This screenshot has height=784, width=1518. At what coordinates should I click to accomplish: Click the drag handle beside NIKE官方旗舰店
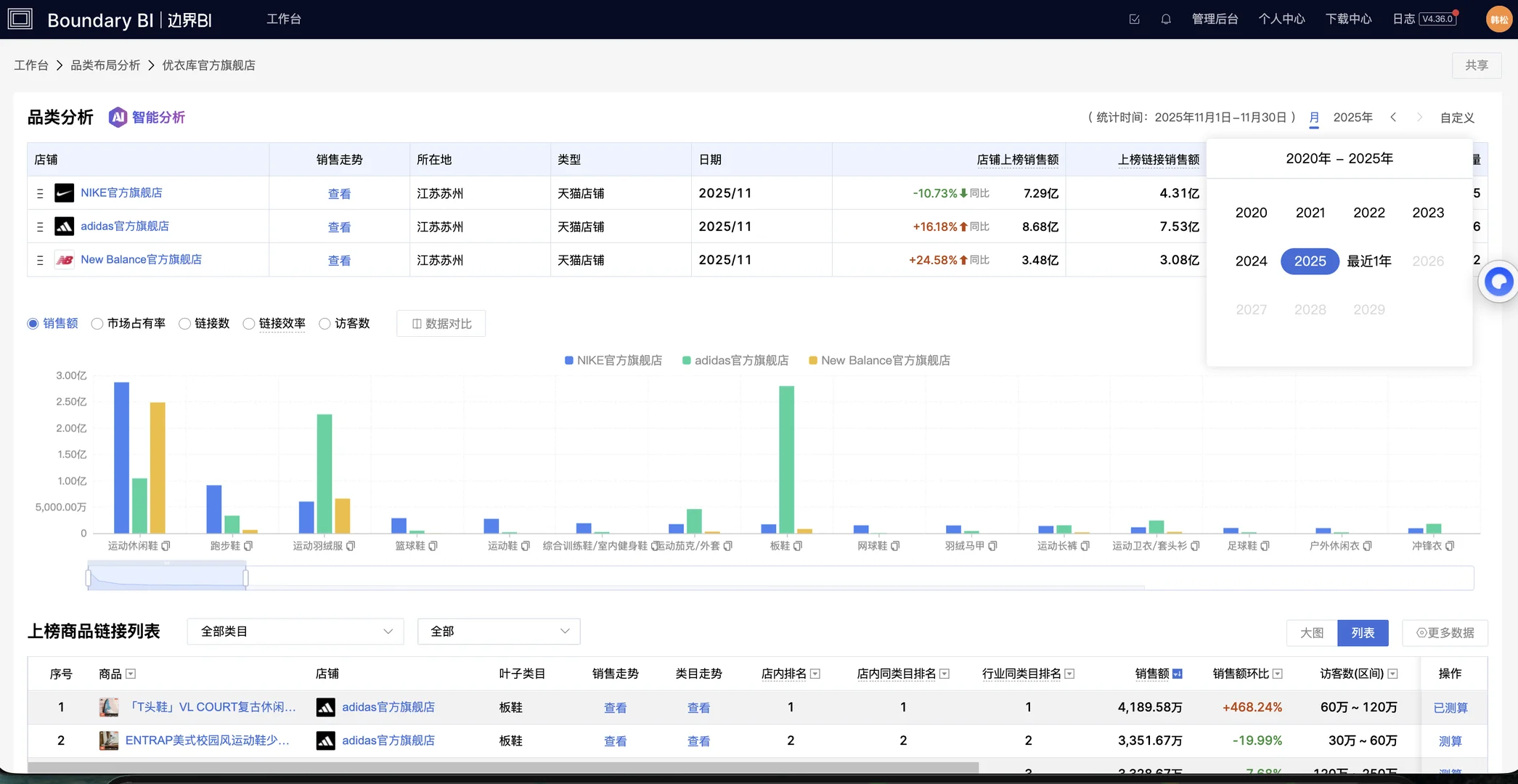[x=40, y=194]
